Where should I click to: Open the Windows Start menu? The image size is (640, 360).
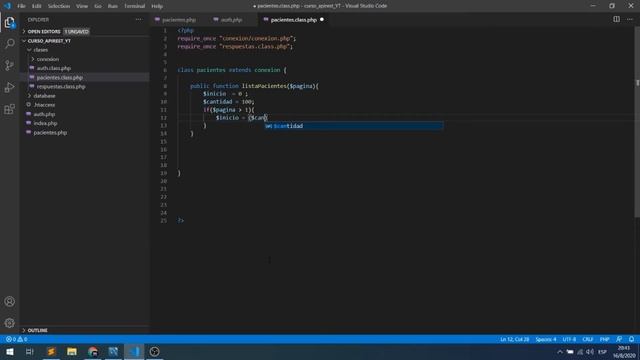pyautogui.click(x=9, y=351)
